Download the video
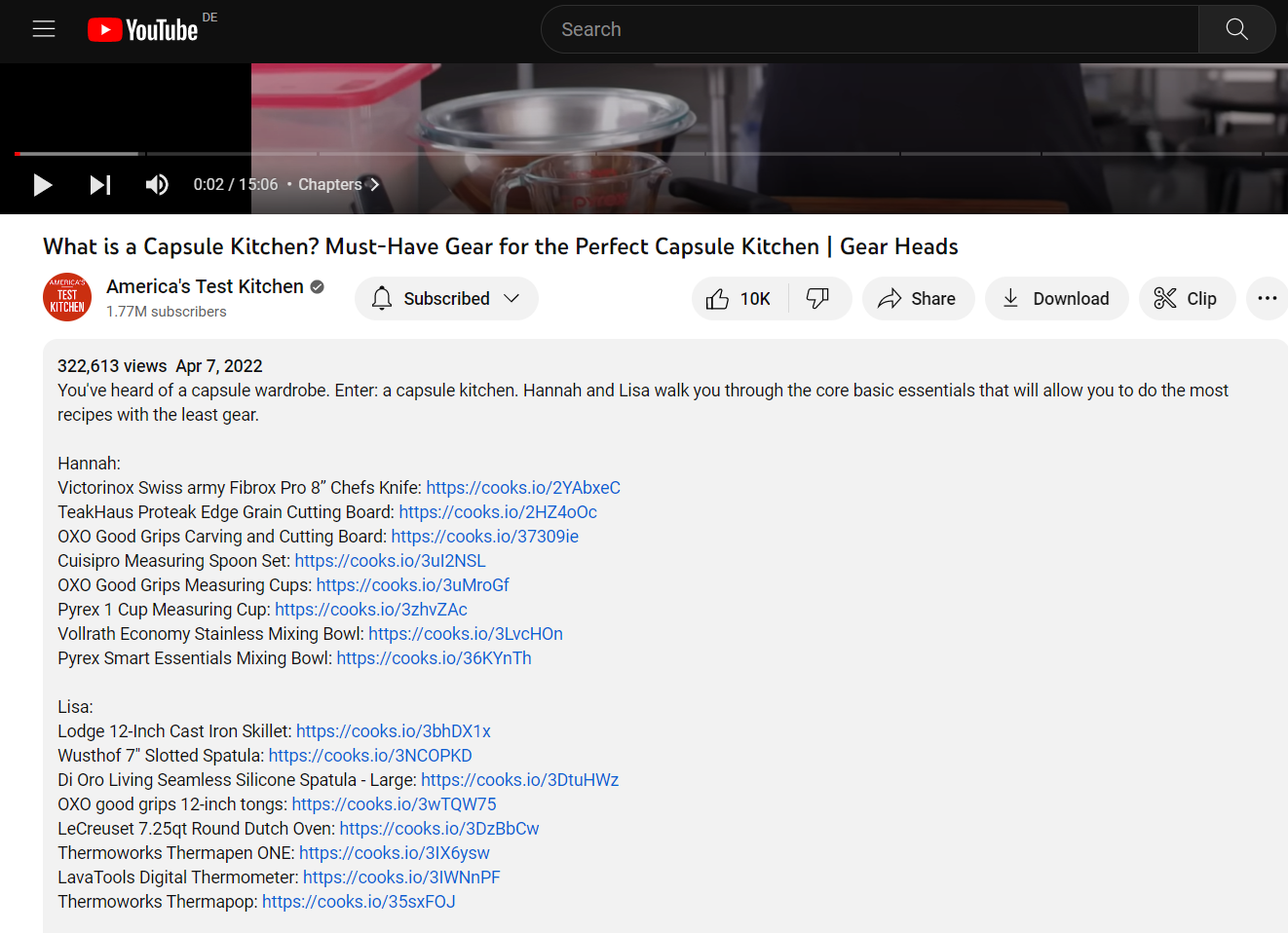1288x933 pixels. pyautogui.click(x=1056, y=298)
